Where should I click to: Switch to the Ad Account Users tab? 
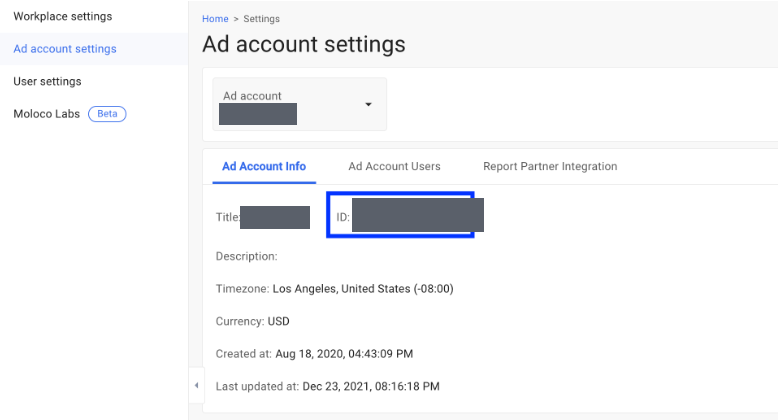(394, 166)
